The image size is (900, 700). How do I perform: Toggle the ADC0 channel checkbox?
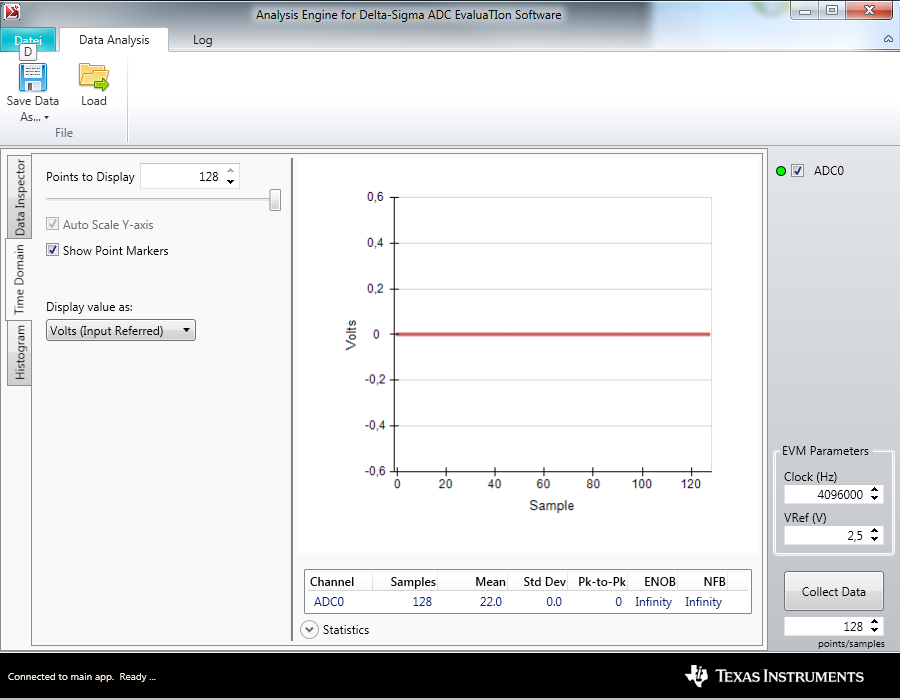tap(797, 170)
